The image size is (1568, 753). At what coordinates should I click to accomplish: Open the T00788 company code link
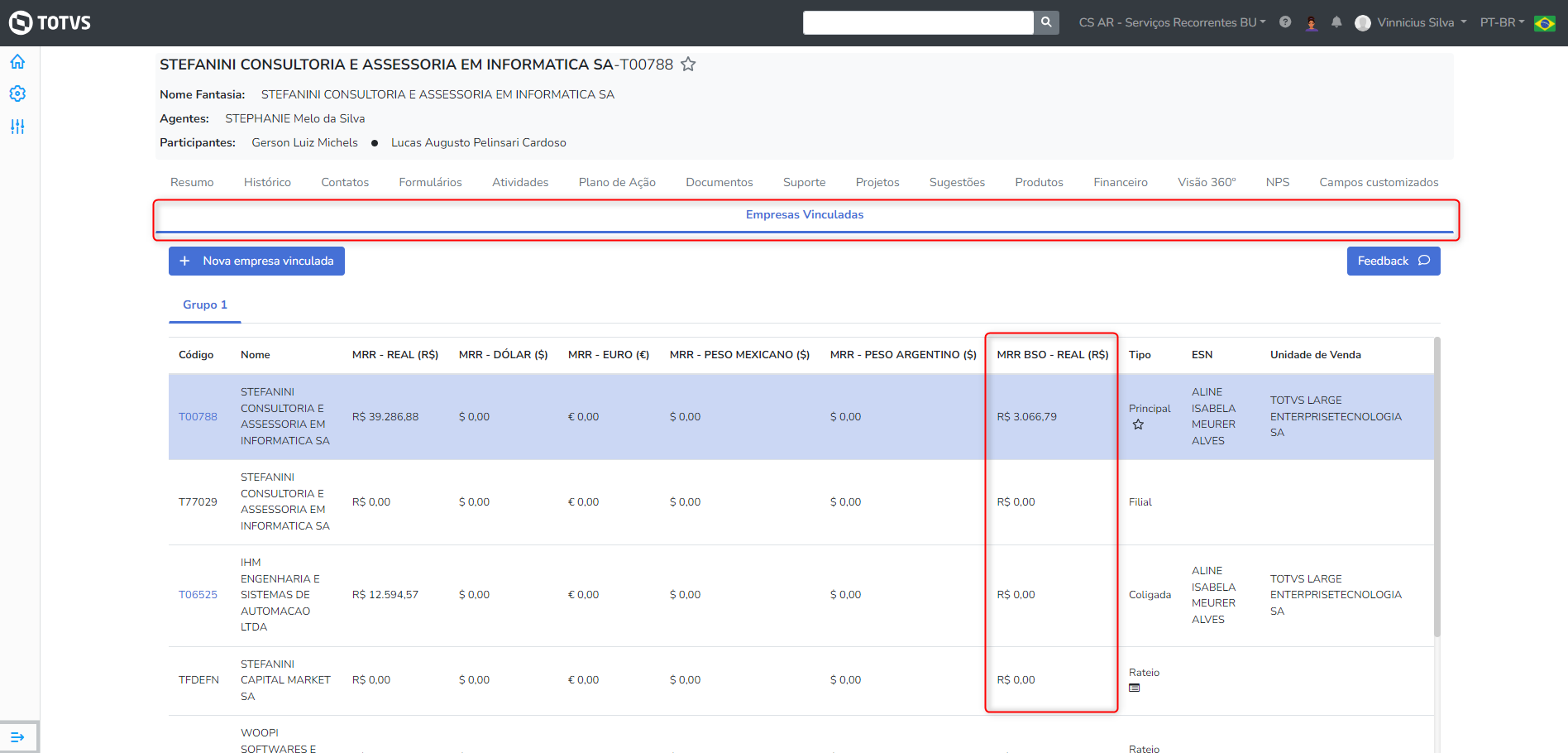click(x=198, y=416)
